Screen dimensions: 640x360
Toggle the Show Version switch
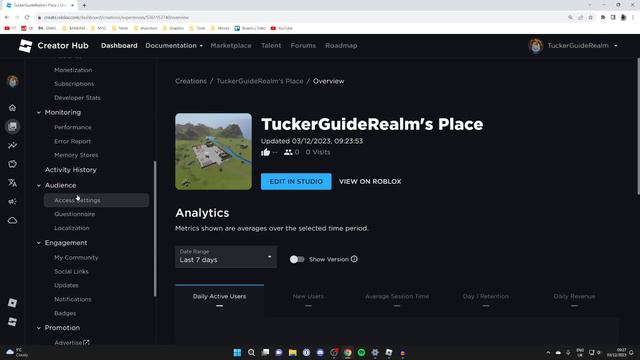coord(297,259)
